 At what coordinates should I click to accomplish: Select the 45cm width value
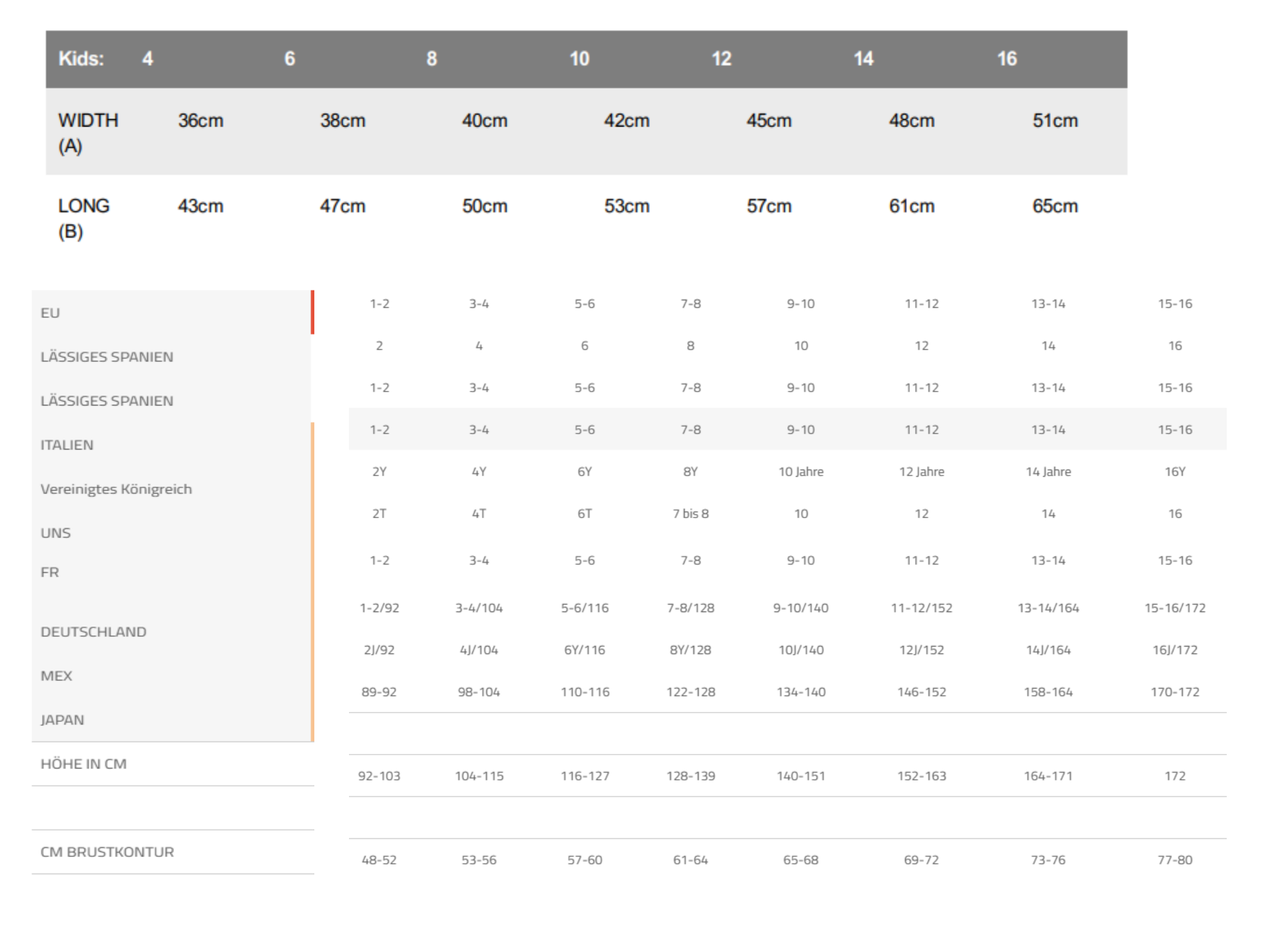[769, 121]
